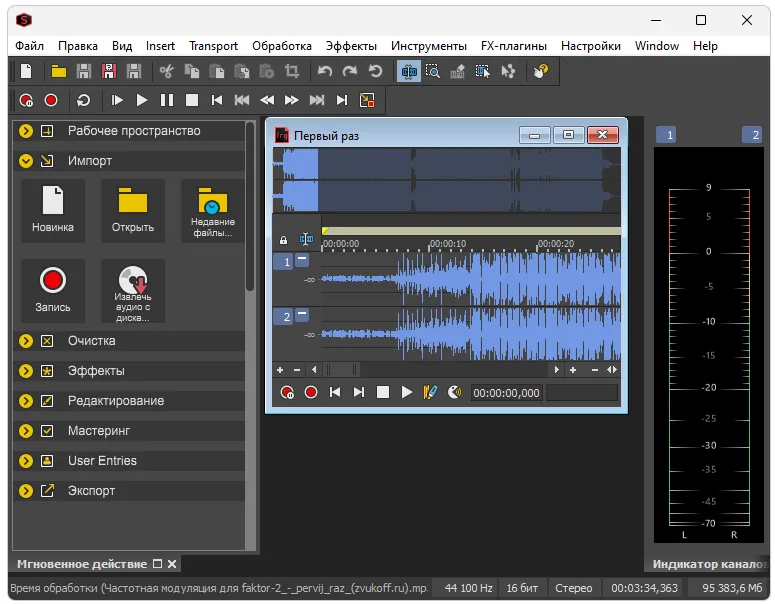Create a new file from main toolbar

pos(26,71)
